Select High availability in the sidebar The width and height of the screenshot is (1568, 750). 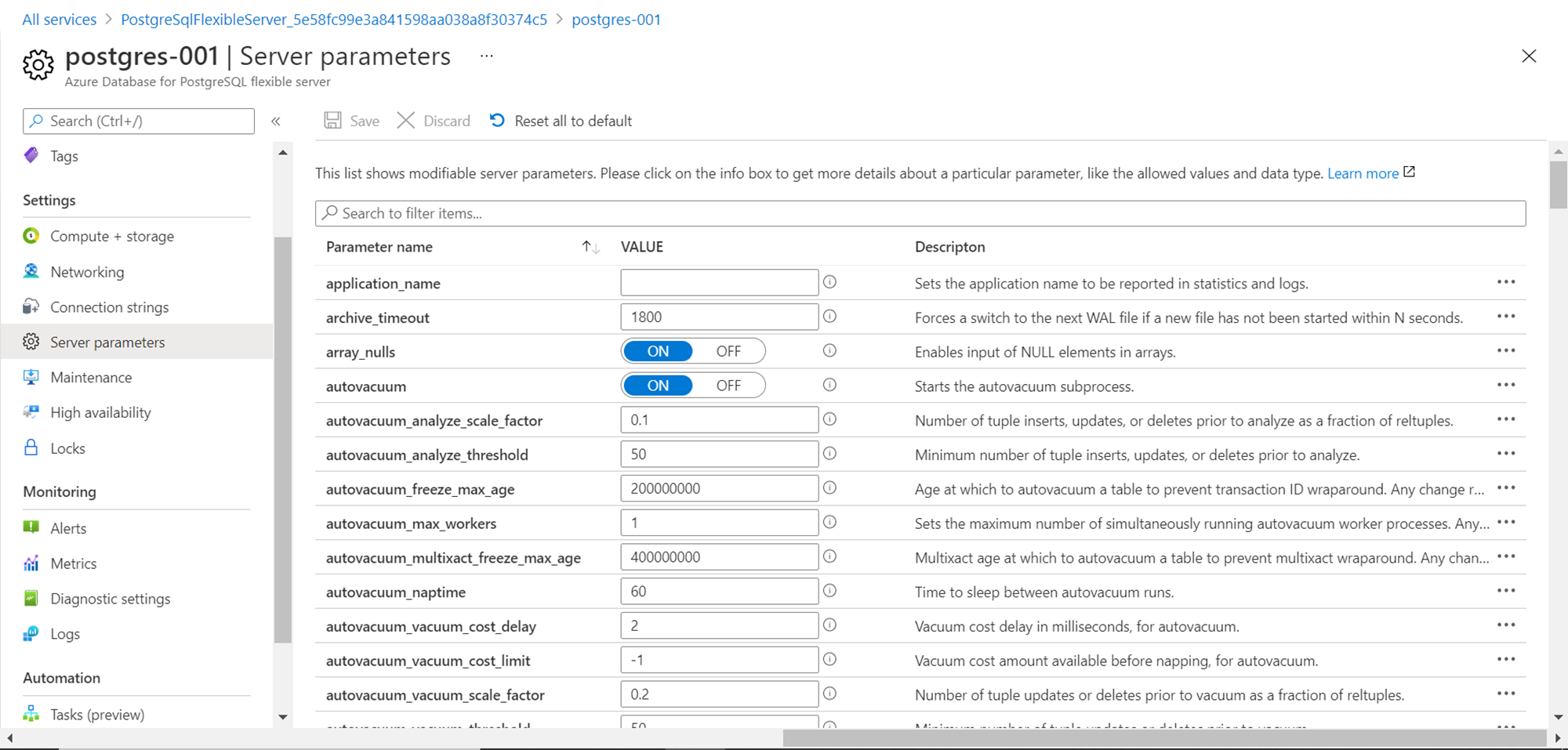(100, 412)
